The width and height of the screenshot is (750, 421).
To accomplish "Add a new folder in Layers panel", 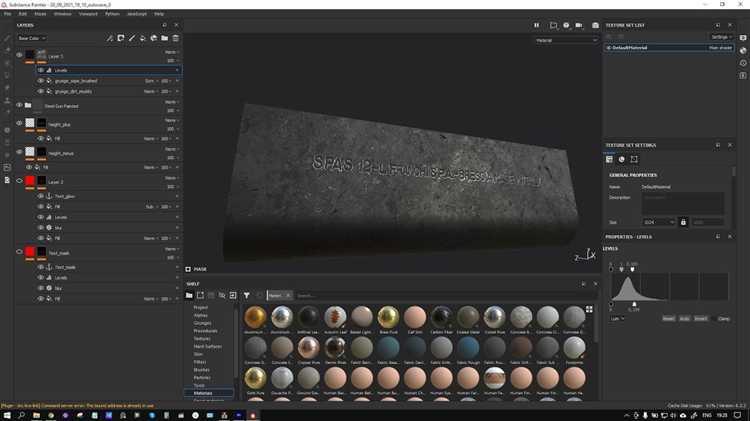I will pos(166,38).
